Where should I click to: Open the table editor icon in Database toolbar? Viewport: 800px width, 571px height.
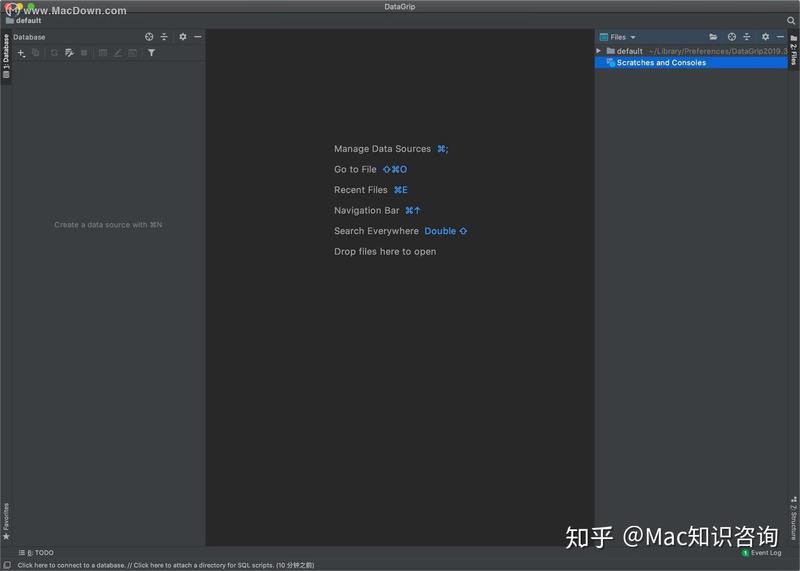pos(103,53)
